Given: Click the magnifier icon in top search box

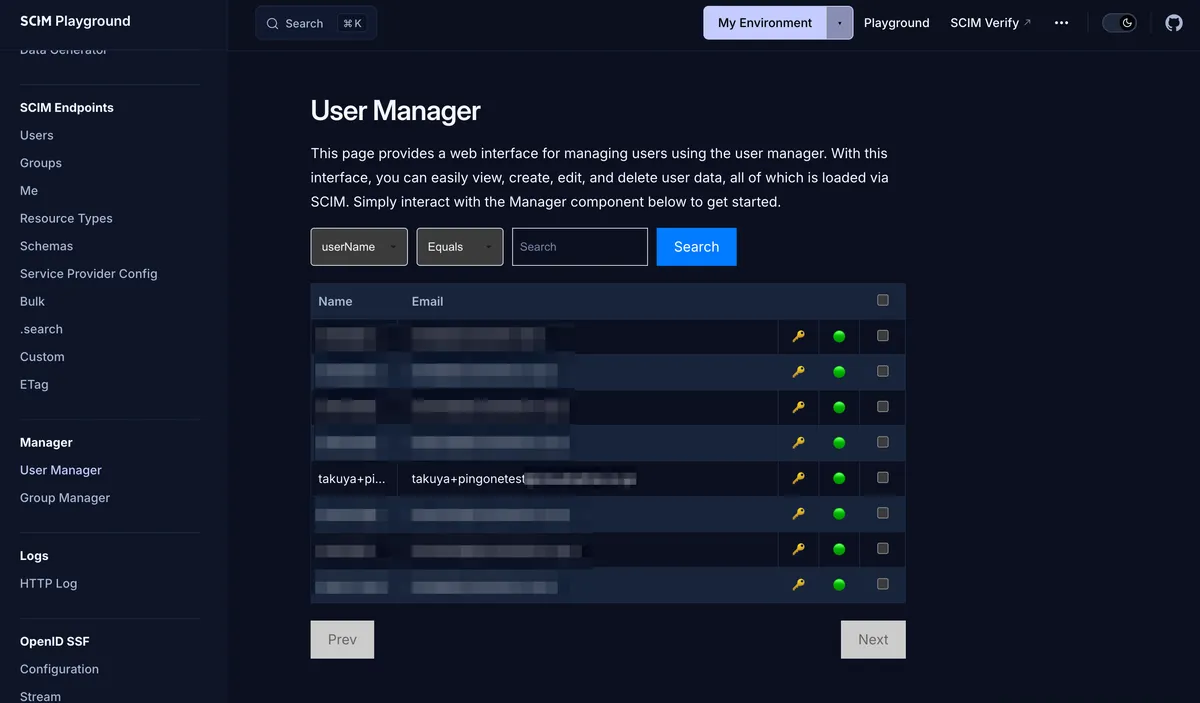Looking at the screenshot, I should 272,23.
